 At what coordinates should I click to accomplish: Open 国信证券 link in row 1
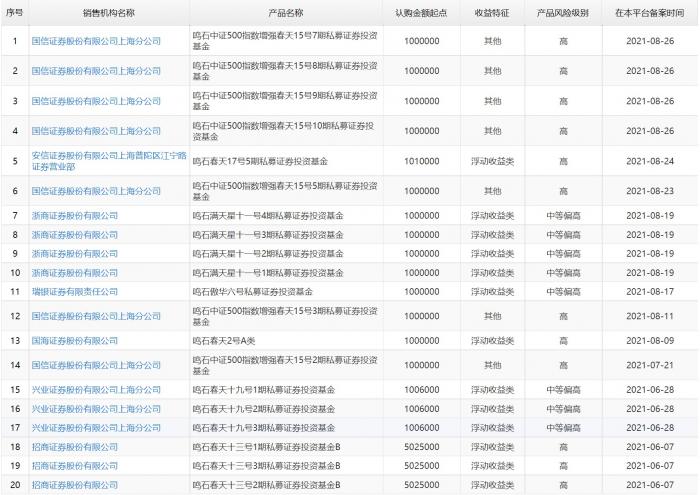[96, 41]
